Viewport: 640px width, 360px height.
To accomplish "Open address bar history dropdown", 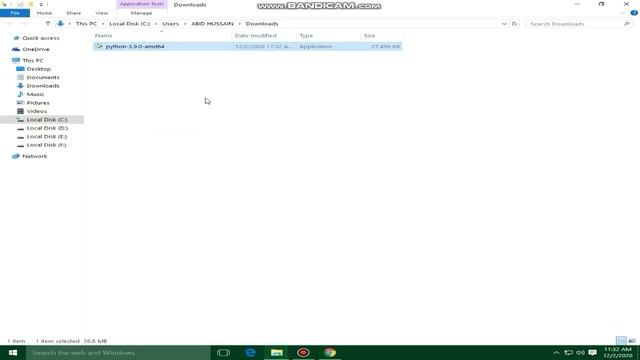I will pos(504,24).
